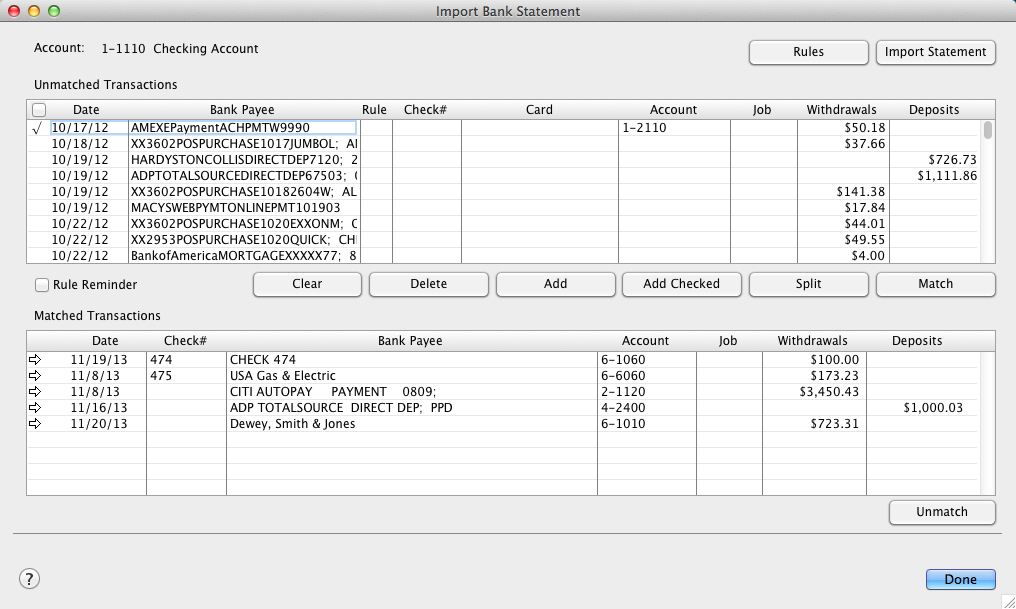Uncheck the AMEX payment row checkmark
The image size is (1016, 609).
[x=37, y=128]
